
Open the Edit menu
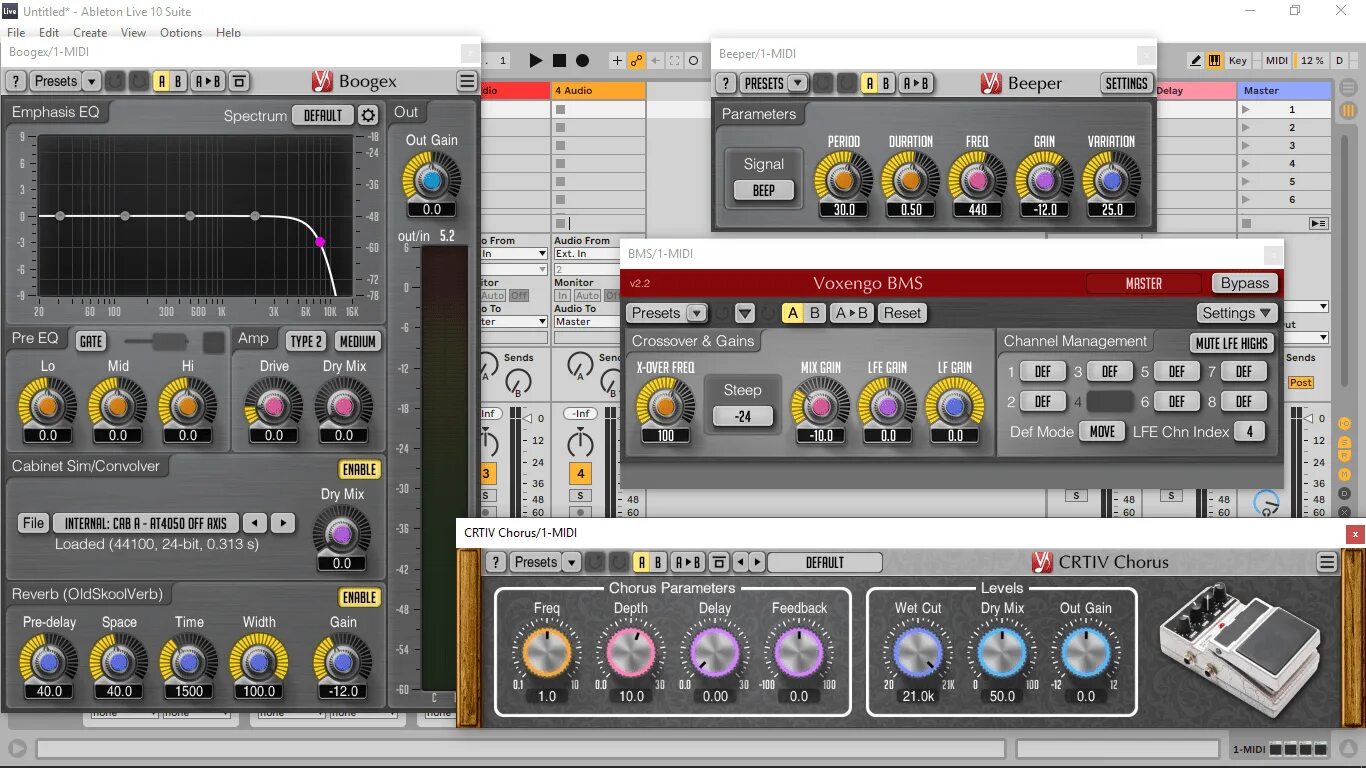click(49, 32)
